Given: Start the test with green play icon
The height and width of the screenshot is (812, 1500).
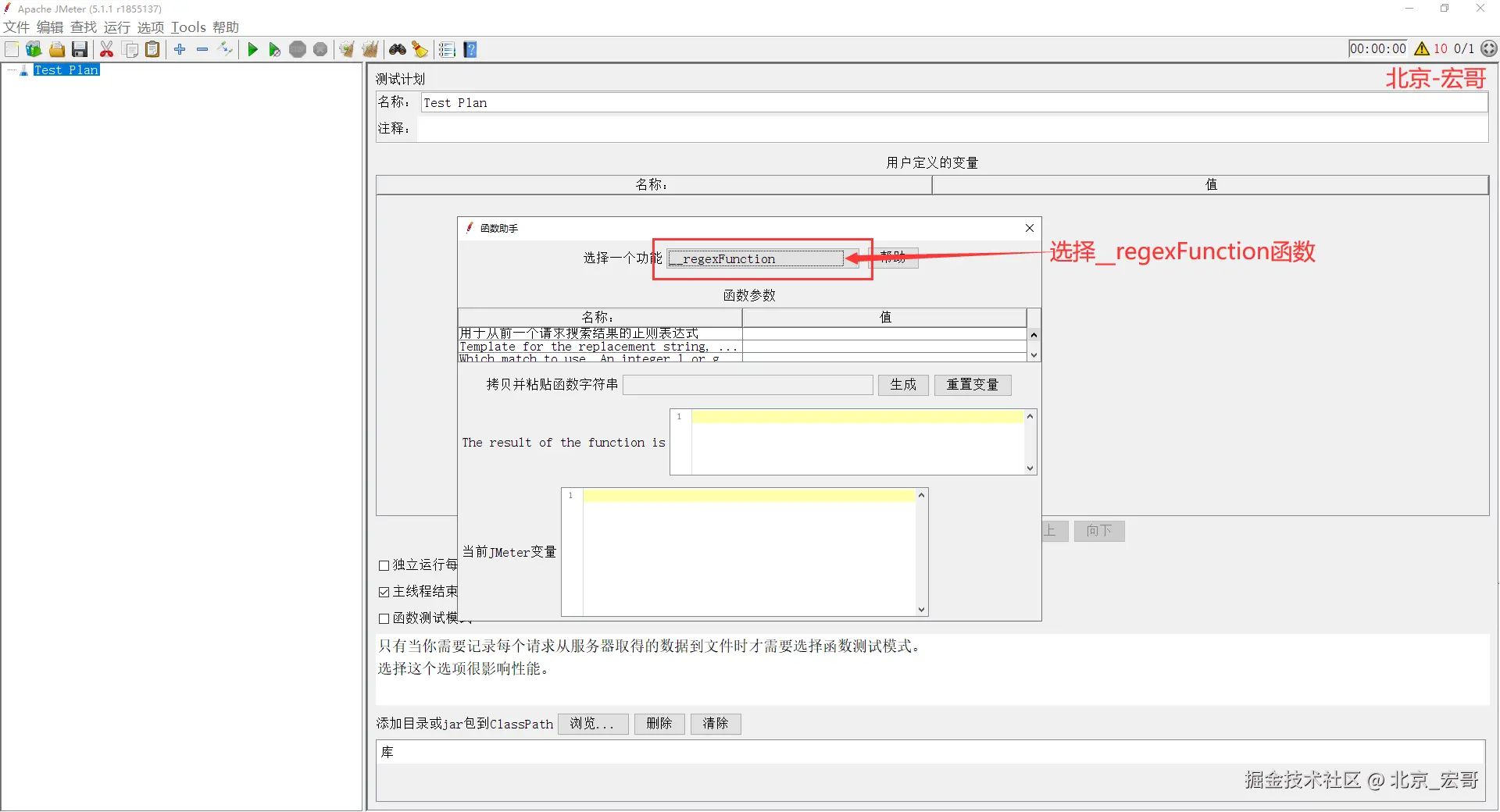Looking at the screenshot, I should [x=252, y=50].
